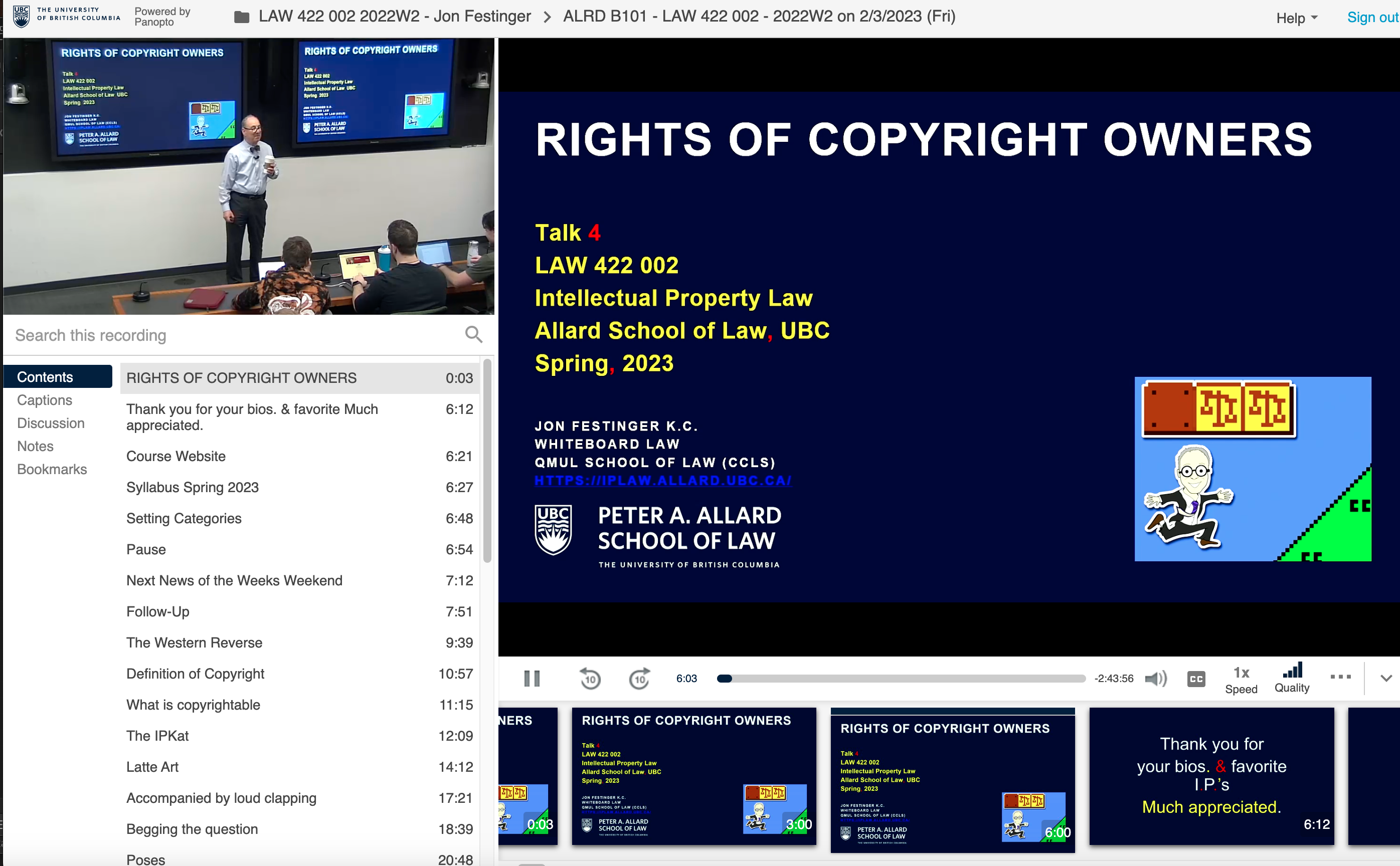Jump to Definition of Copyright entry

pyautogui.click(x=300, y=674)
